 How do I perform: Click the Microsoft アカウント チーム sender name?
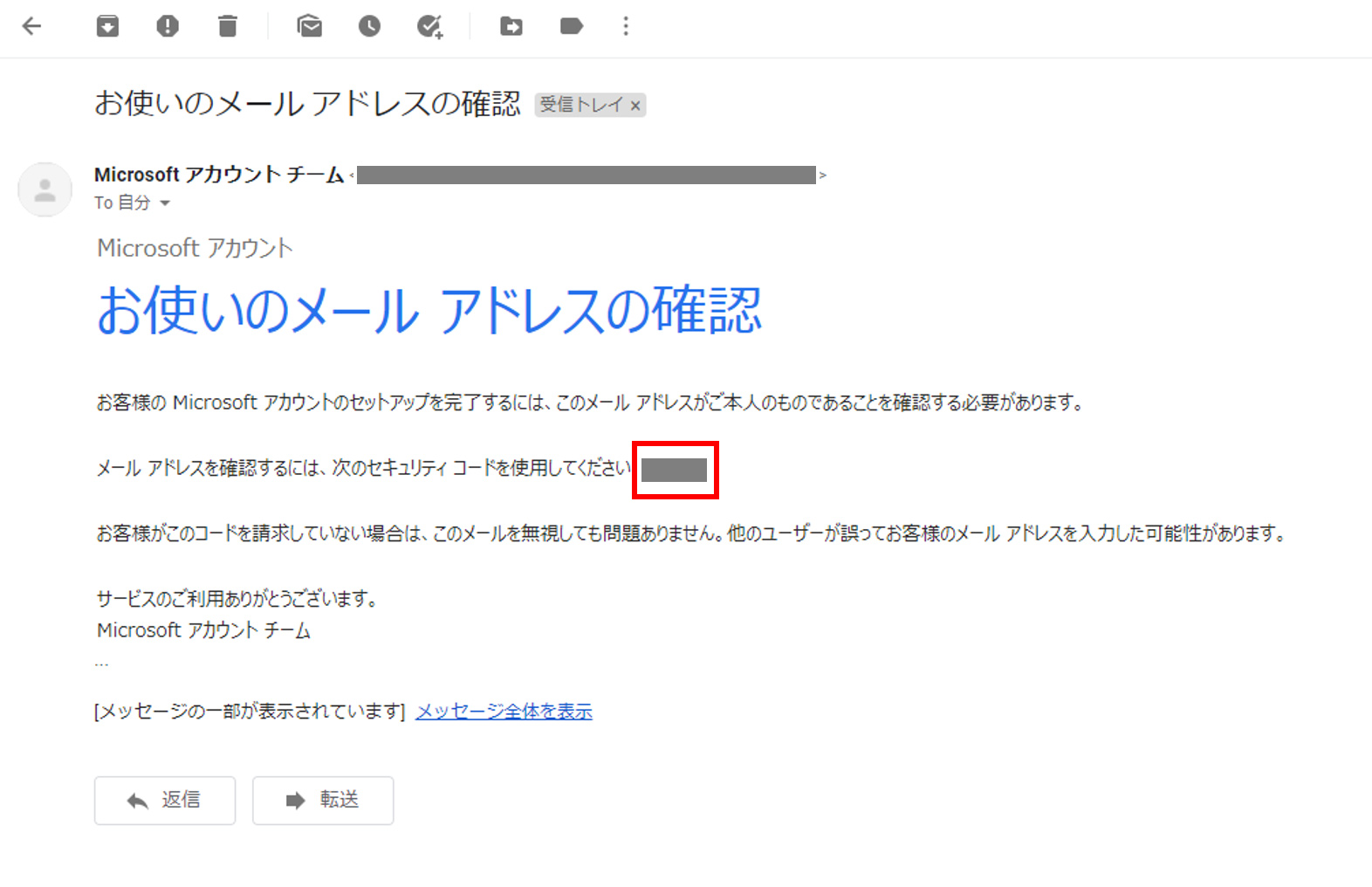(x=219, y=175)
